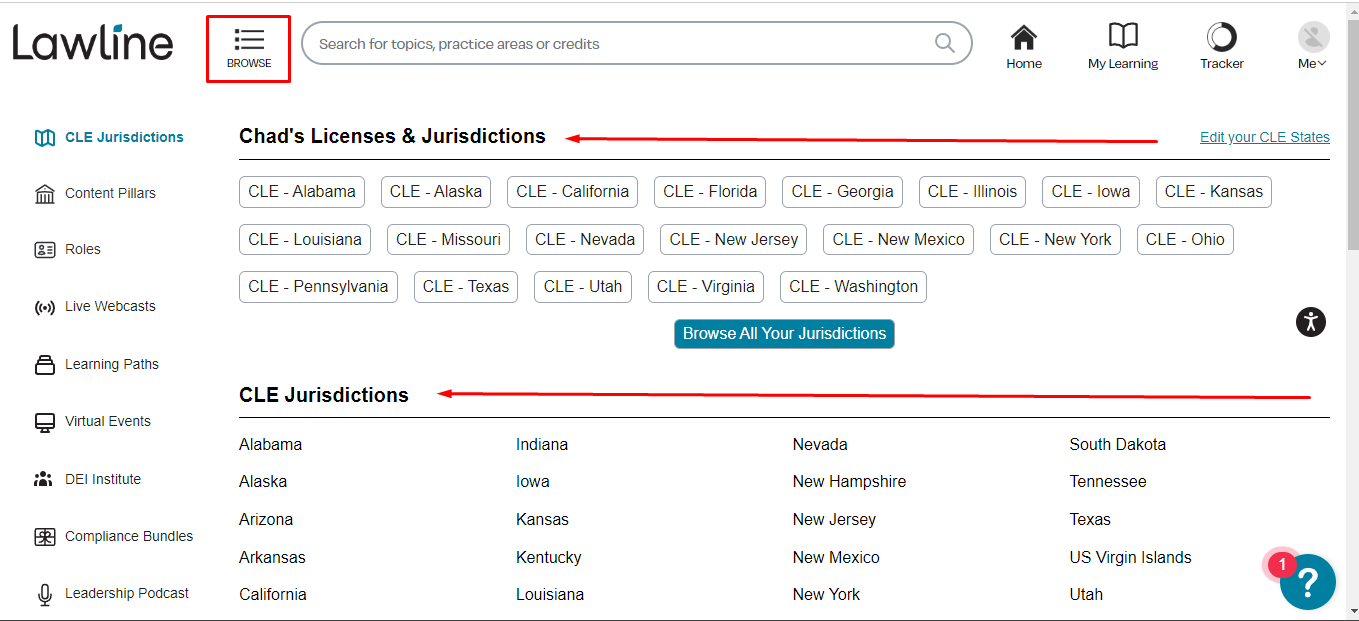Image resolution: width=1359 pixels, height=621 pixels.
Task: Open Leadership Podcast from sidebar
Action: [x=126, y=593]
